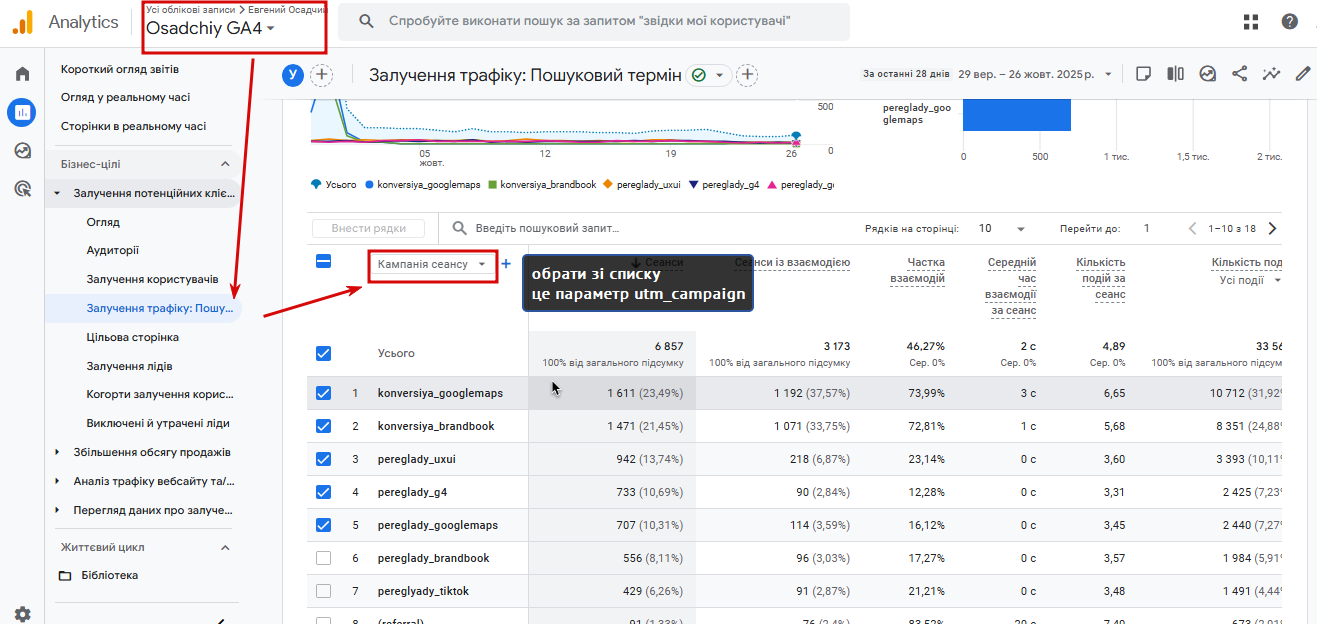
Task: Add a comparison with the dashed plus icon
Action: click(322, 75)
